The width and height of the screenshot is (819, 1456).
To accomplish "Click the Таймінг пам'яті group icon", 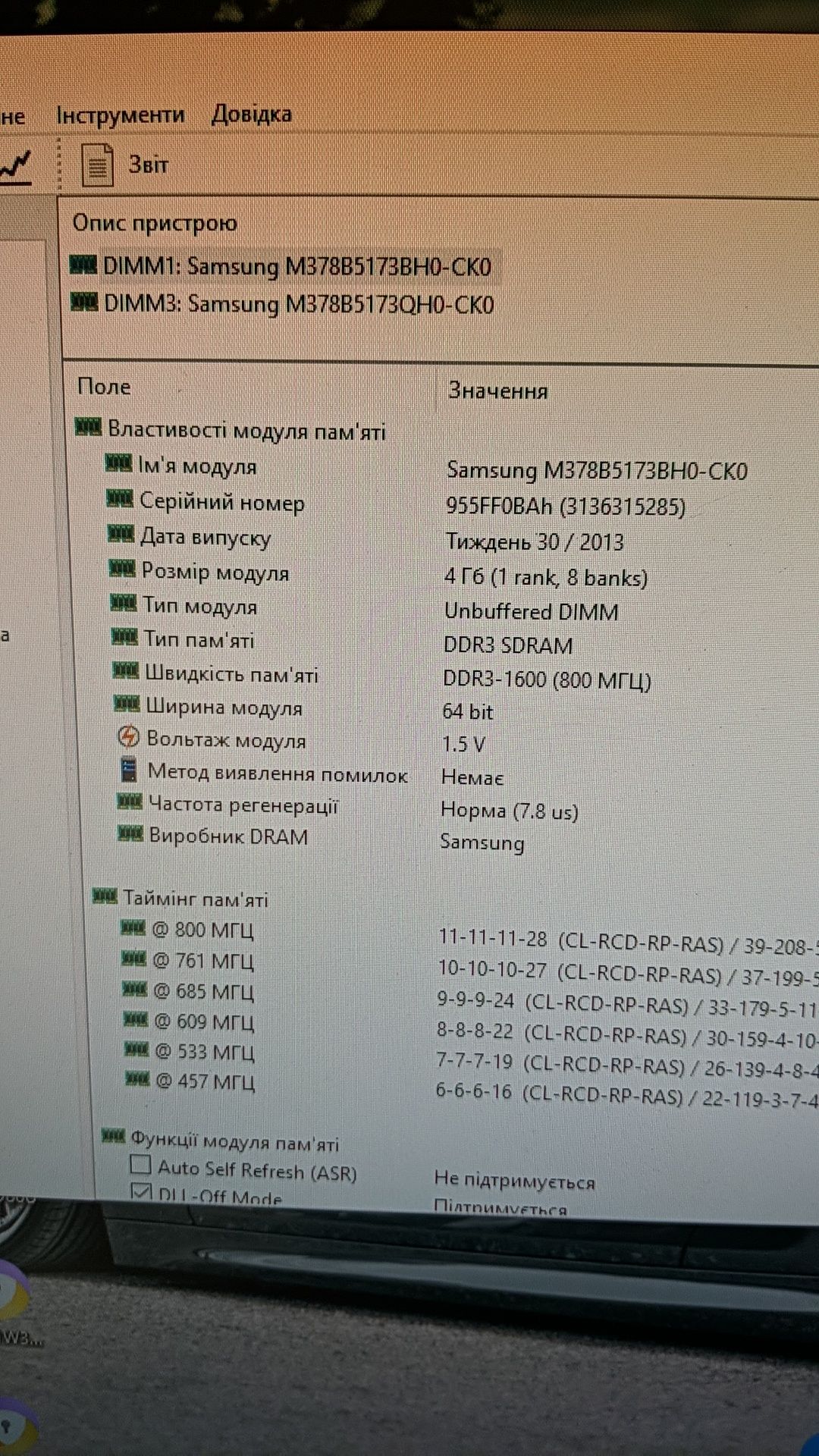I will point(105,896).
